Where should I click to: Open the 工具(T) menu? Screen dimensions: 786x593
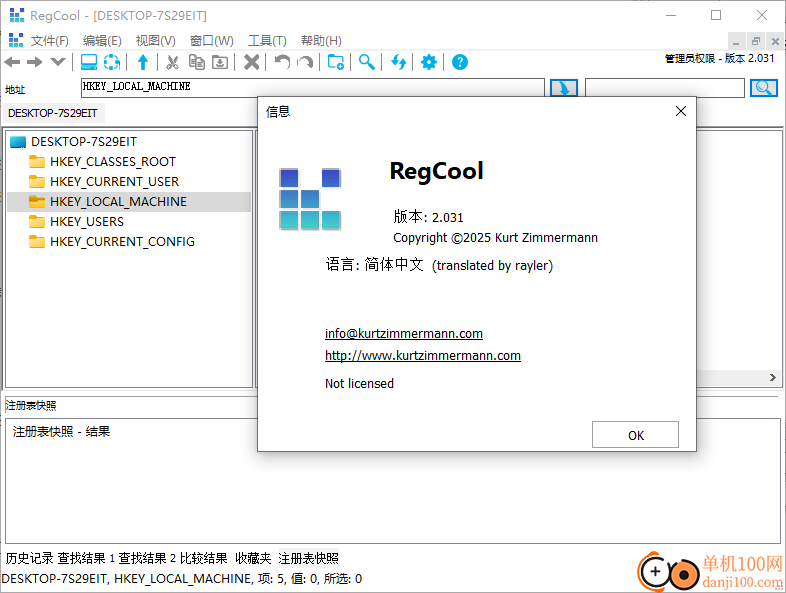pyautogui.click(x=267, y=41)
